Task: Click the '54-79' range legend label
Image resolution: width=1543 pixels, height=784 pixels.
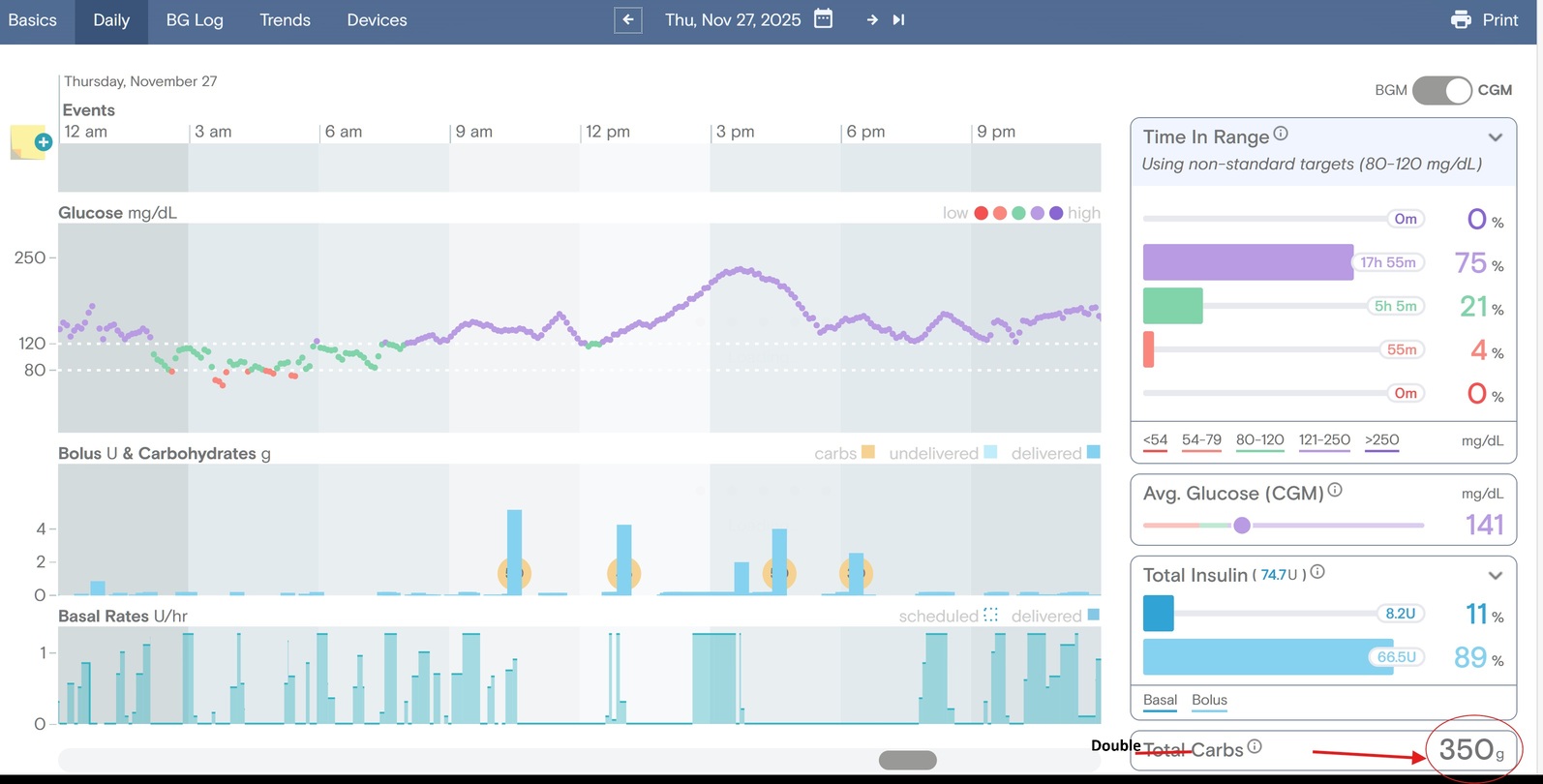Action: click(1201, 439)
